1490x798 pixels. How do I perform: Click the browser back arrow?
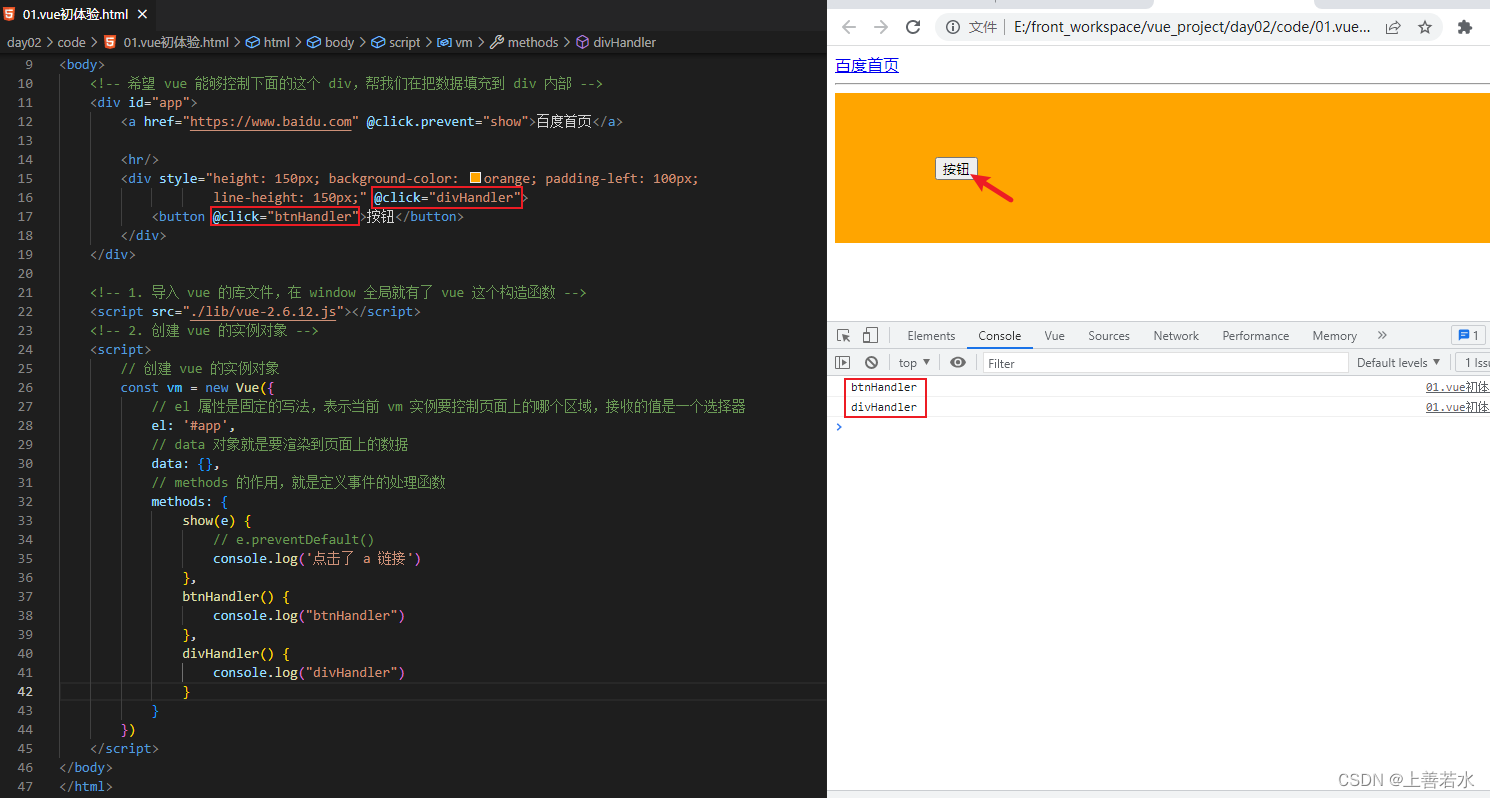(x=849, y=27)
